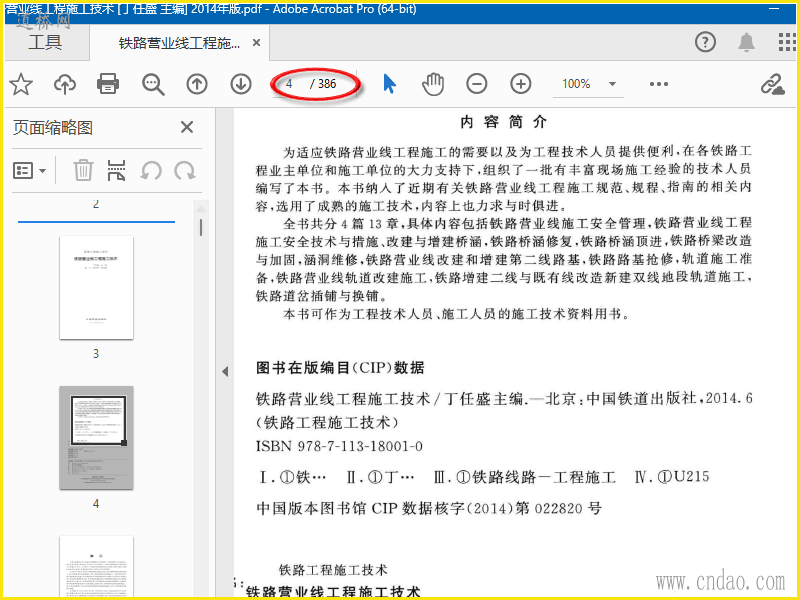Activate the hand pan tool
Image resolution: width=800 pixels, height=600 pixels.
pyautogui.click(x=433, y=84)
